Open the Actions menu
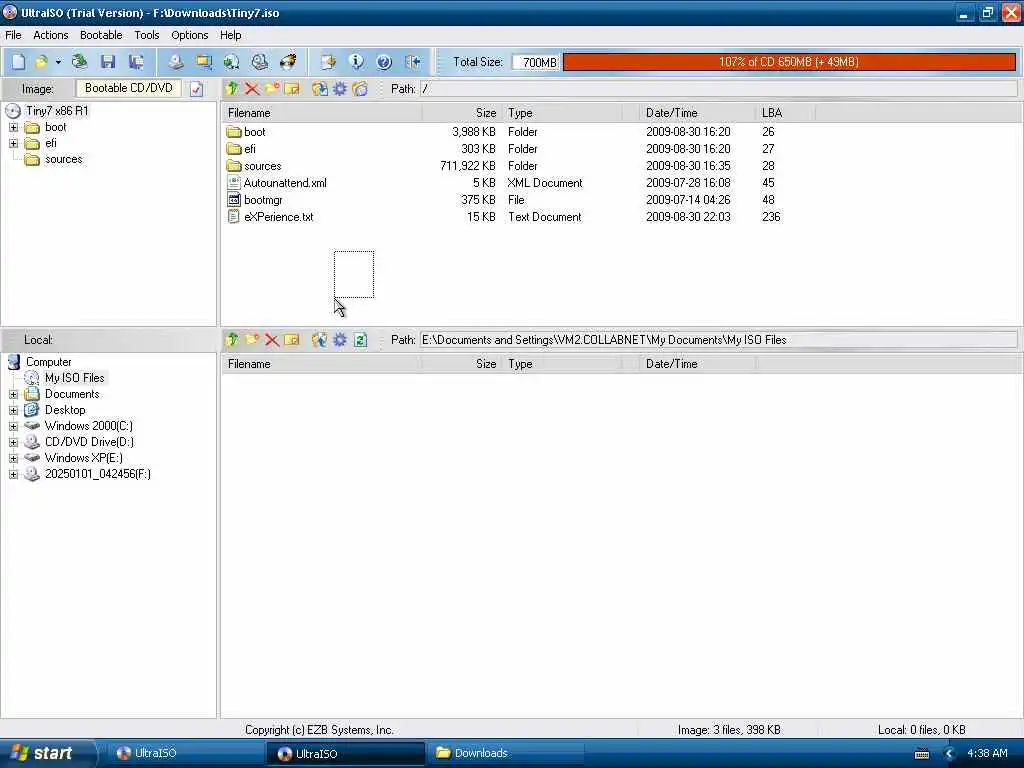The width and height of the screenshot is (1024, 768). [51, 35]
